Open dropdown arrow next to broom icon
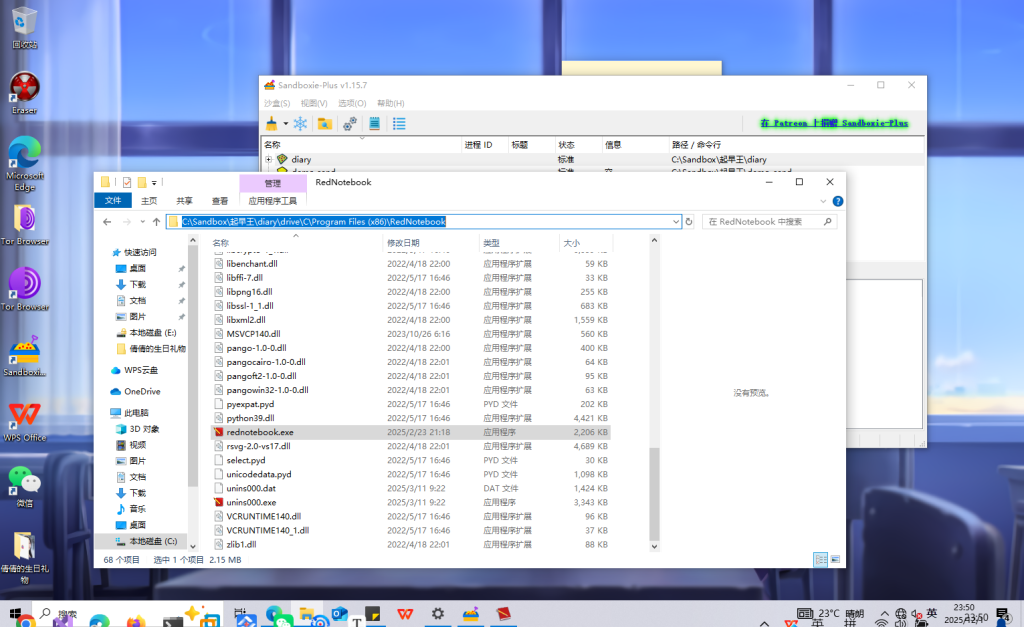Image resolution: width=1024 pixels, height=627 pixels. pyautogui.click(x=285, y=124)
